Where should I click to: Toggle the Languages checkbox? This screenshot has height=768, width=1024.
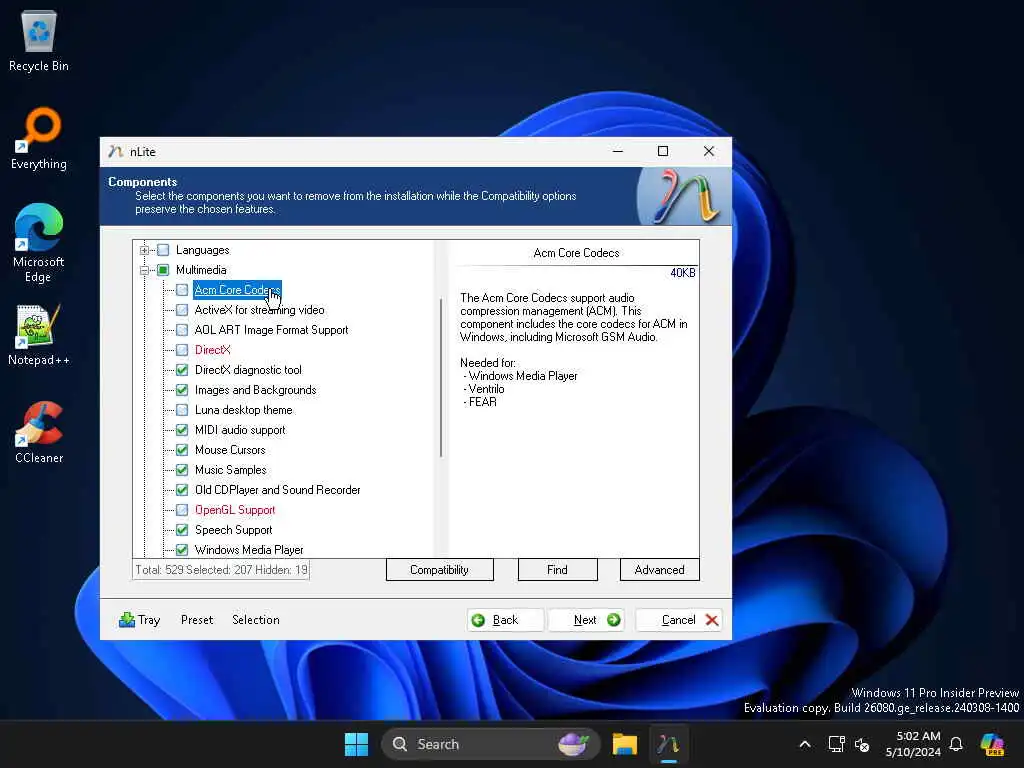point(163,250)
